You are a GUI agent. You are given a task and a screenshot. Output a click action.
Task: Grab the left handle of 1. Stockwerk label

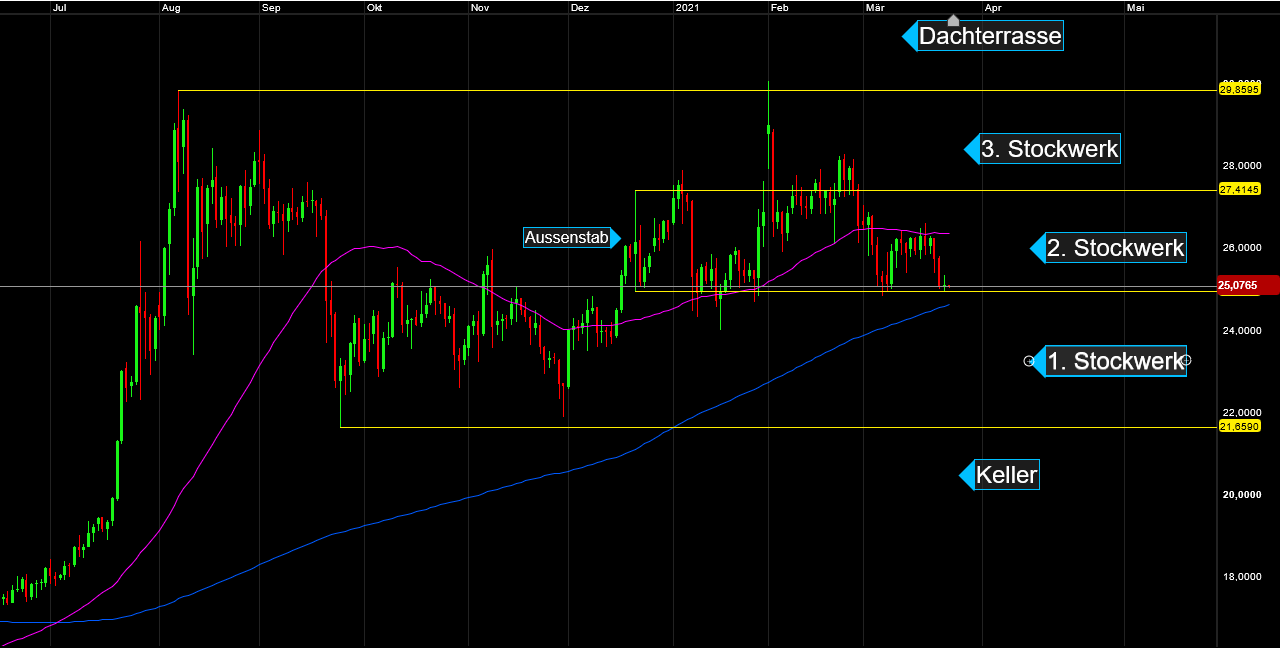pyautogui.click(x=1029, y=361)
